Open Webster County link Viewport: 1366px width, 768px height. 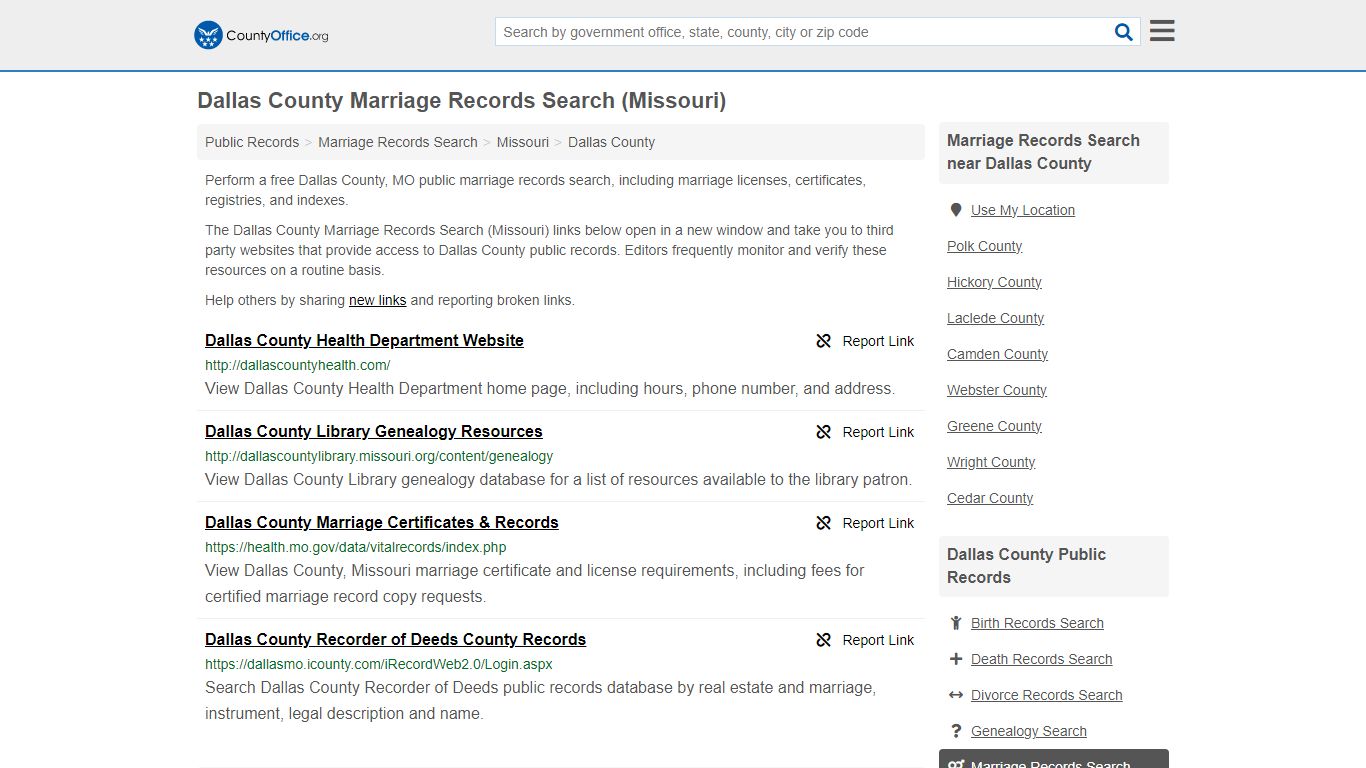pyautogui.click(x=997, y=390)
